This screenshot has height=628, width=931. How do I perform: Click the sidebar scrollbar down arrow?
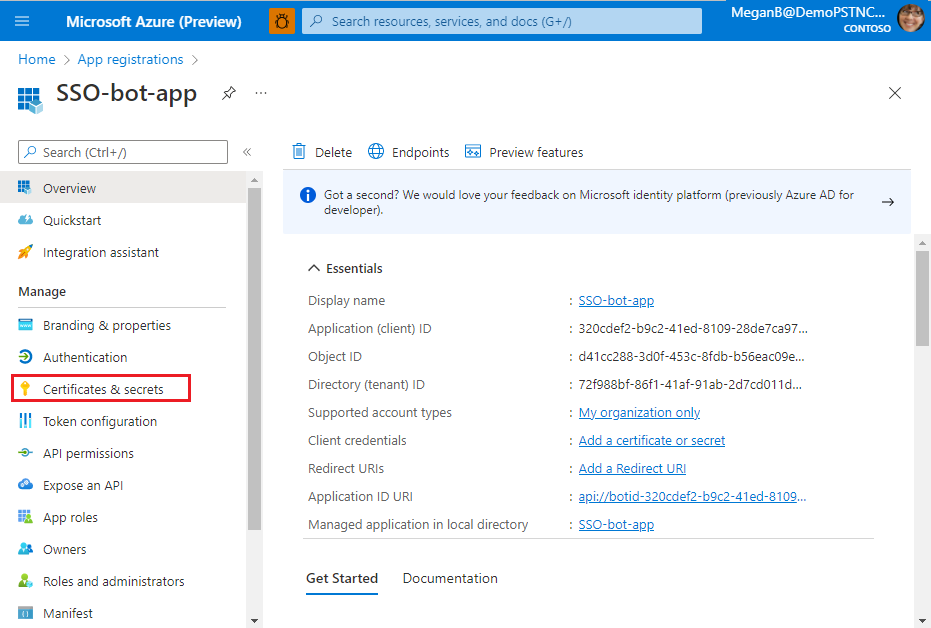[254, 621]
